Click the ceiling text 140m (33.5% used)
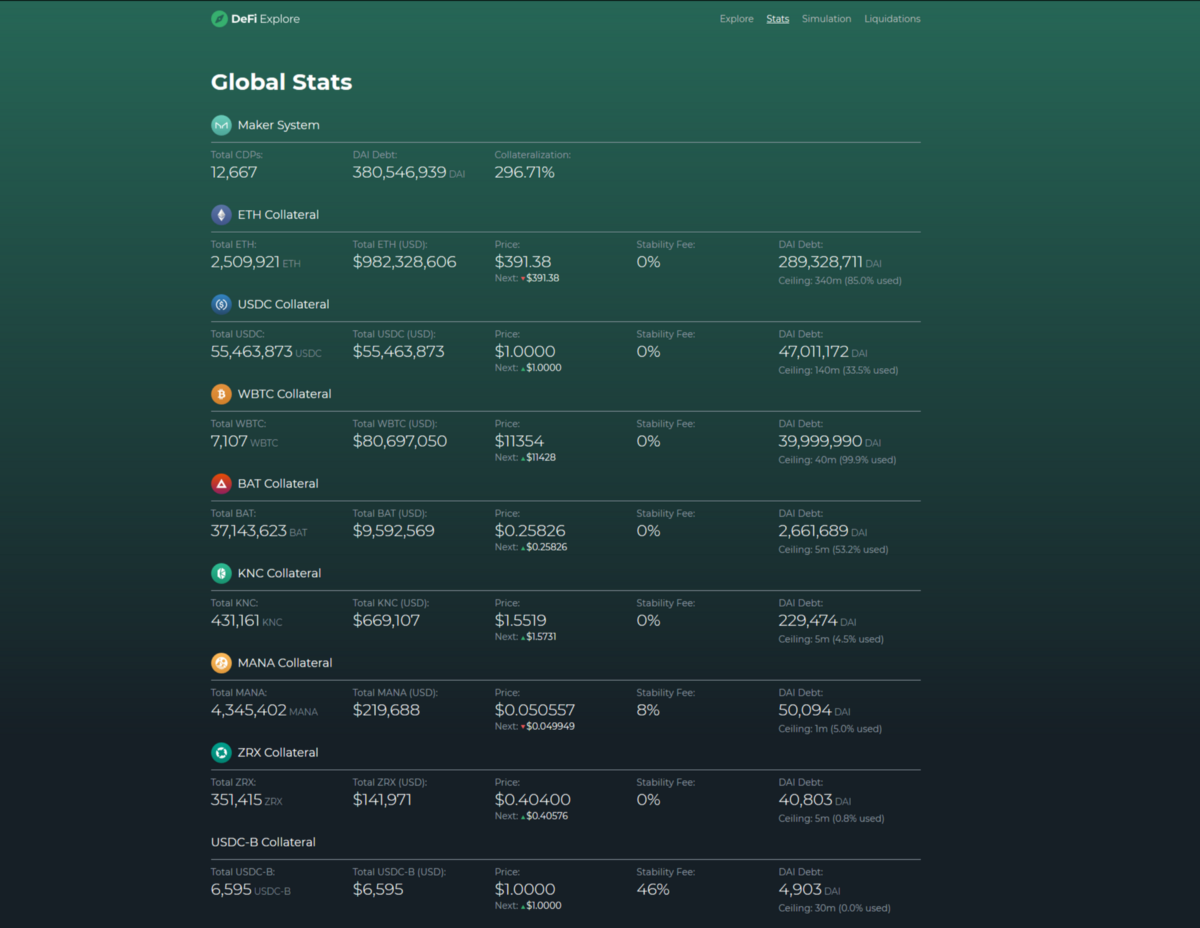This screenshot has width=1200, height=928. pos(856,370)
